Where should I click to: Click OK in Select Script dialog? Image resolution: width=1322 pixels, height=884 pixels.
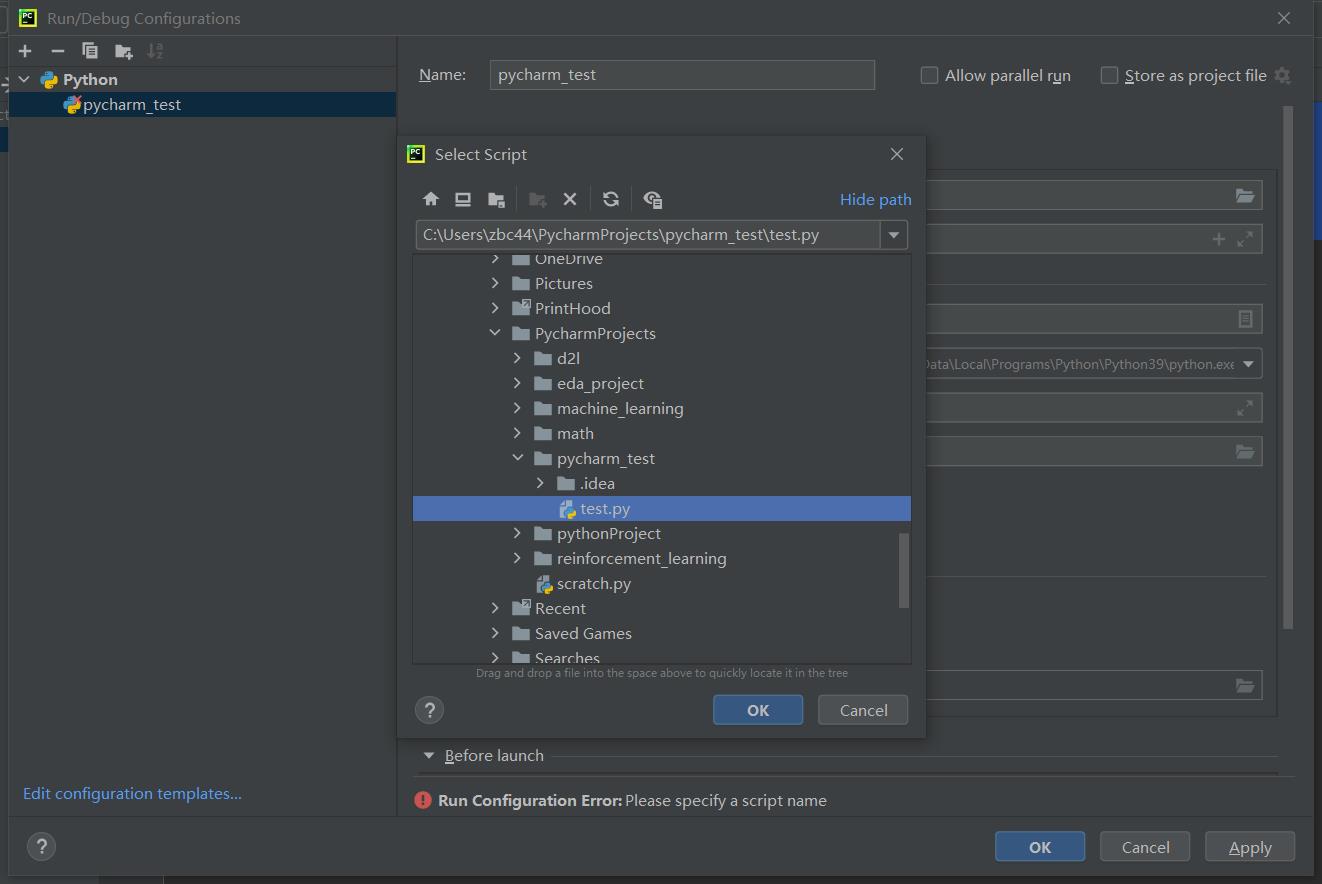[758, 710]
